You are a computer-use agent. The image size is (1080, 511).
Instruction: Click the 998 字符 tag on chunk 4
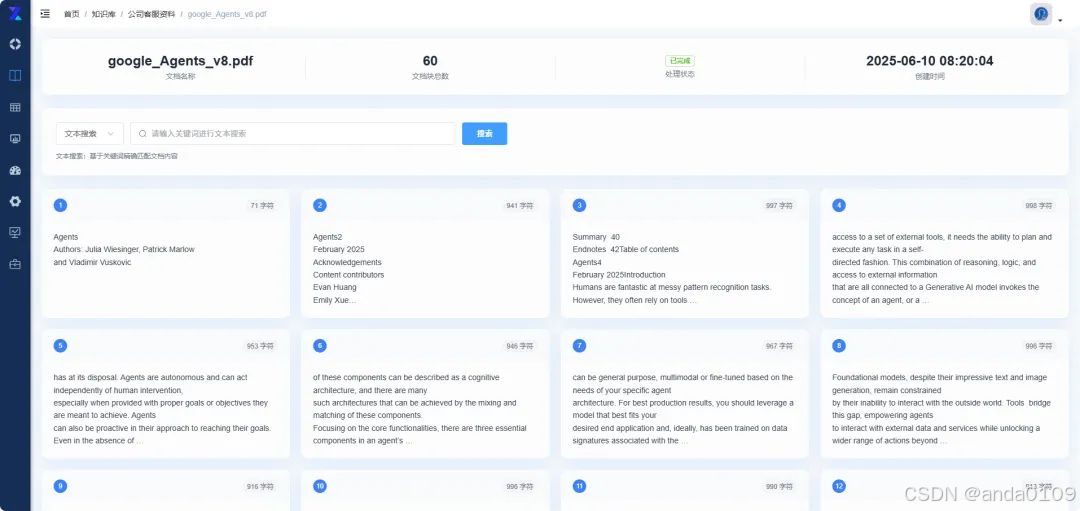1039,205
